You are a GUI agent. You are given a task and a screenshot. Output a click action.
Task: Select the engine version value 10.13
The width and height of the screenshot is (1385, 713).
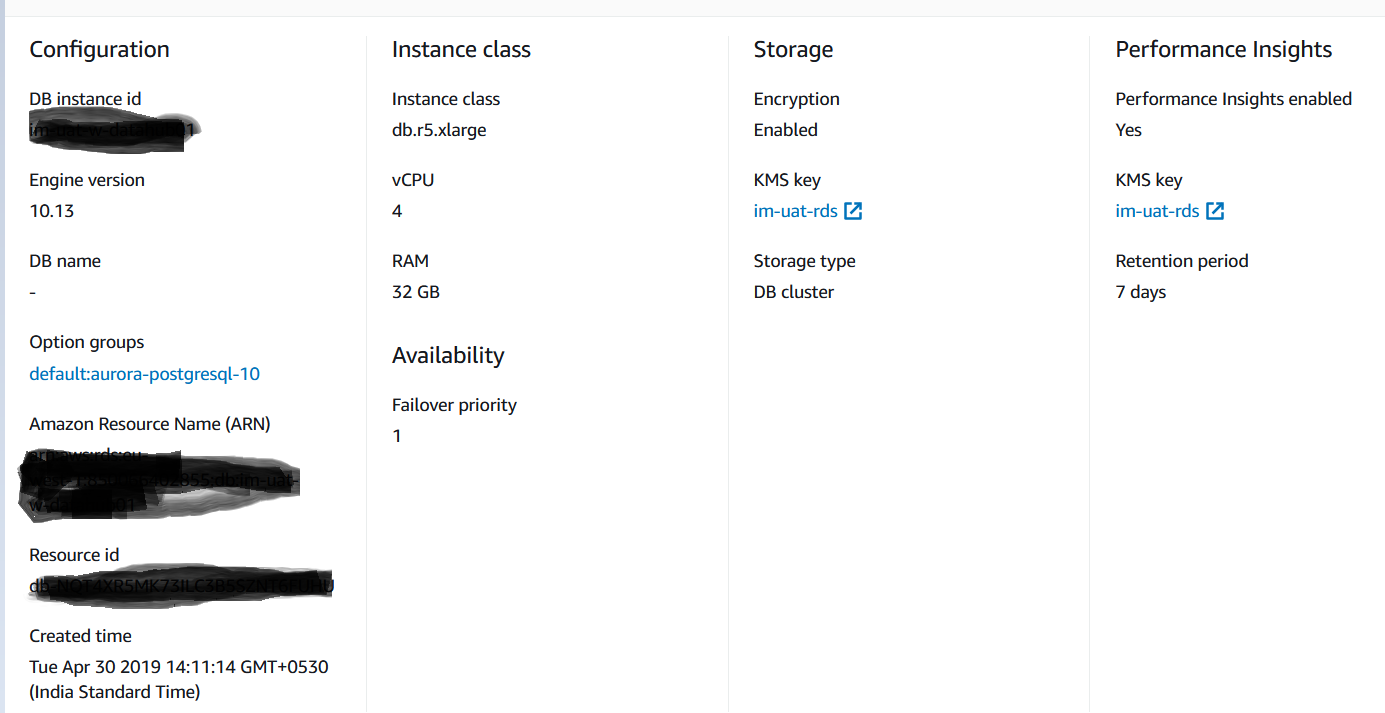52,211
